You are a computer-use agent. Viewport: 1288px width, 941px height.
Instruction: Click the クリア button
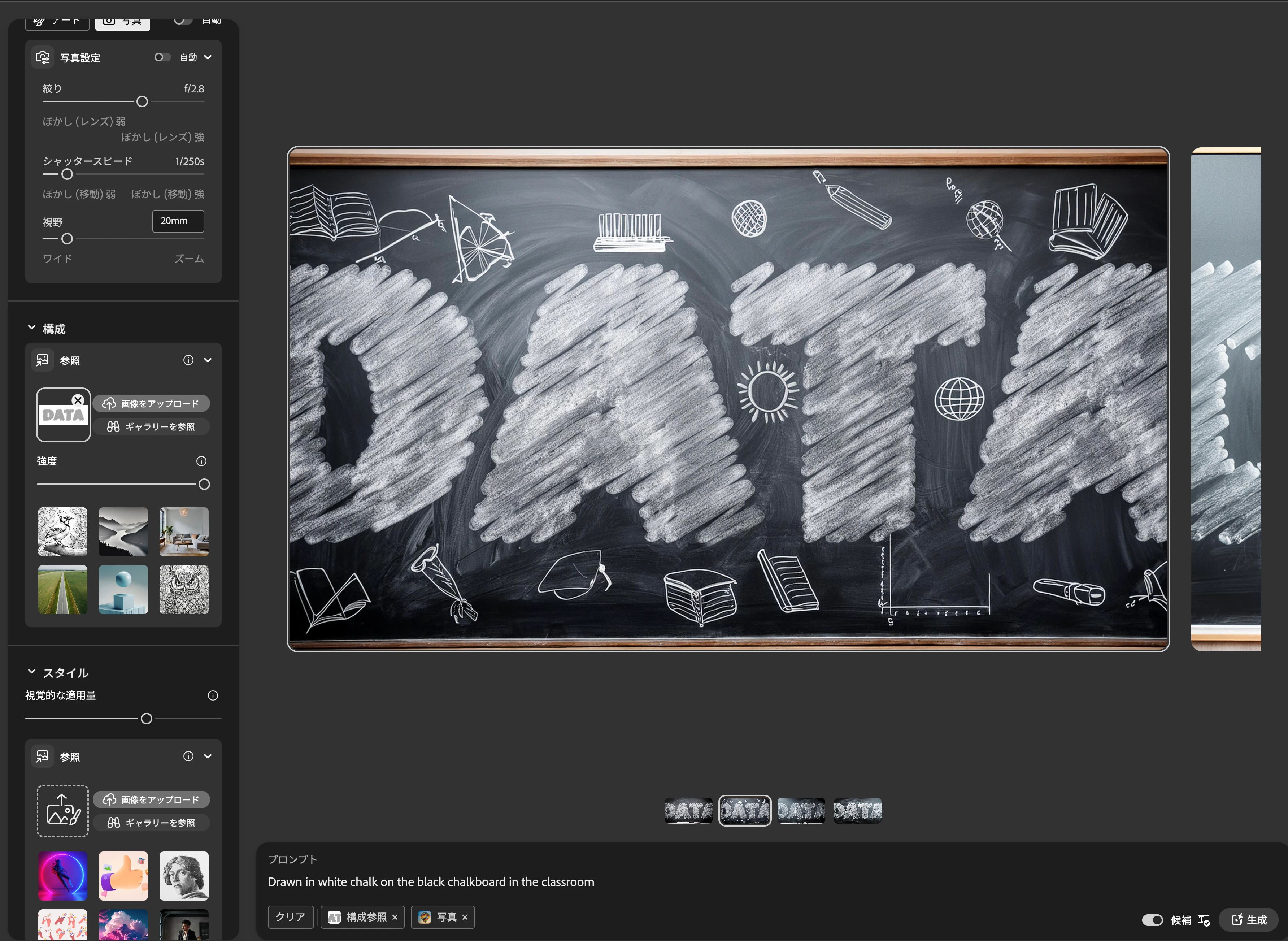290,917
